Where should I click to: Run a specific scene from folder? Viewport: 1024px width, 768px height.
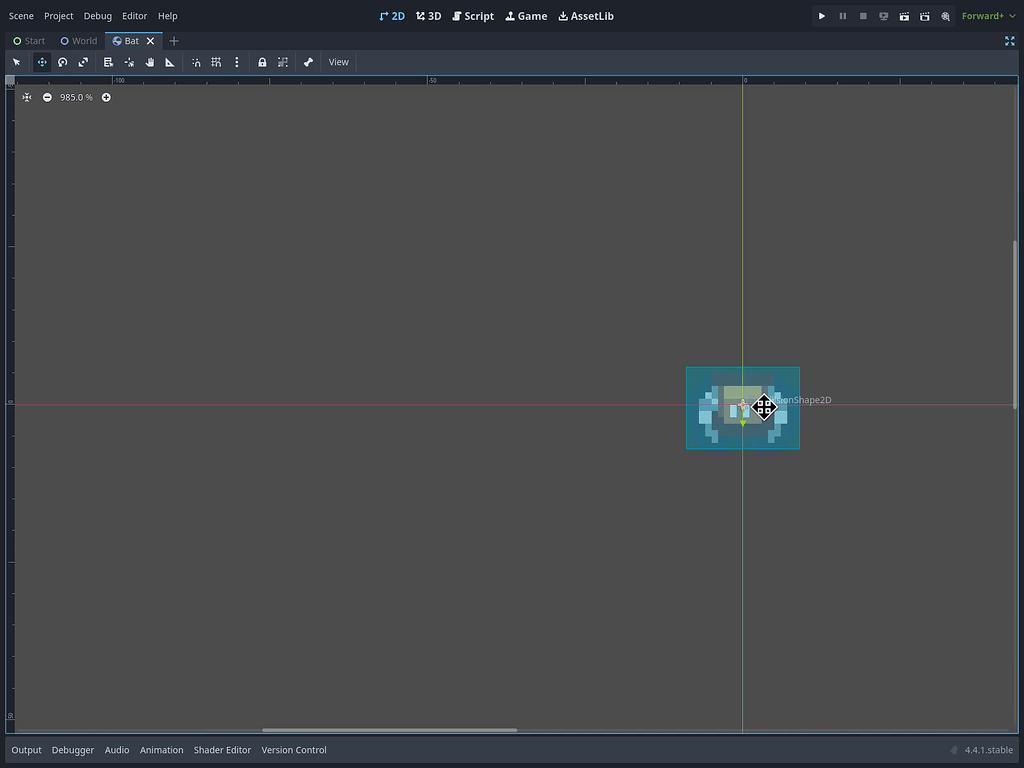[925, 16]
